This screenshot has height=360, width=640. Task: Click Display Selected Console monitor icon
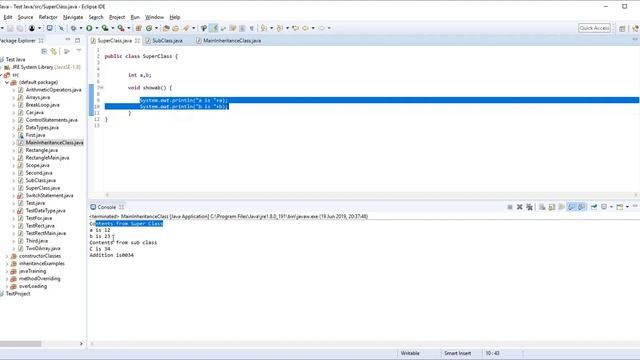(604, 207)
